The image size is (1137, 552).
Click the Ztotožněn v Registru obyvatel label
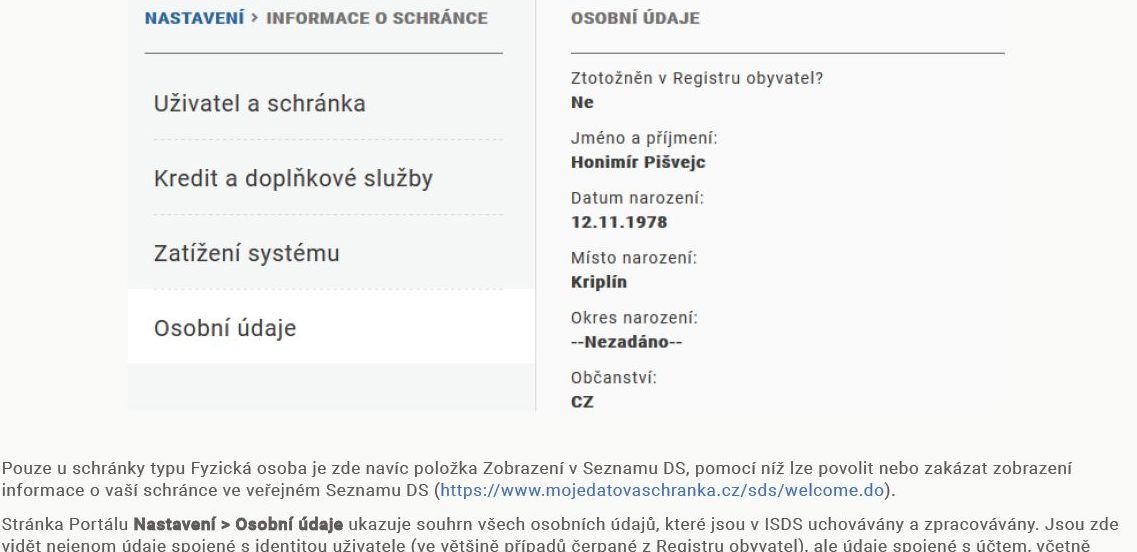coord(697,78)
